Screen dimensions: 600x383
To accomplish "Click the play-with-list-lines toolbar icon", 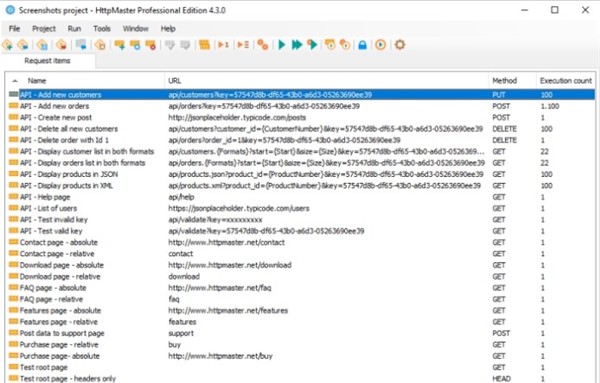I will point(243,45).
